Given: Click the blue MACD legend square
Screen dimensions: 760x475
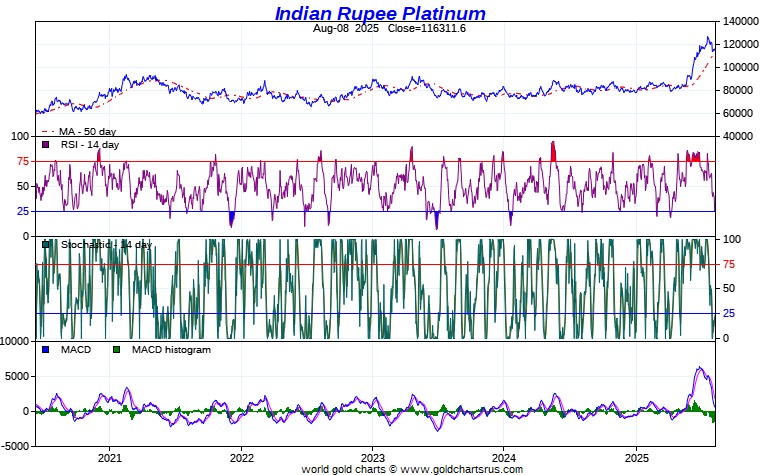Looking at the screenshot, I should tap(46, 349).
